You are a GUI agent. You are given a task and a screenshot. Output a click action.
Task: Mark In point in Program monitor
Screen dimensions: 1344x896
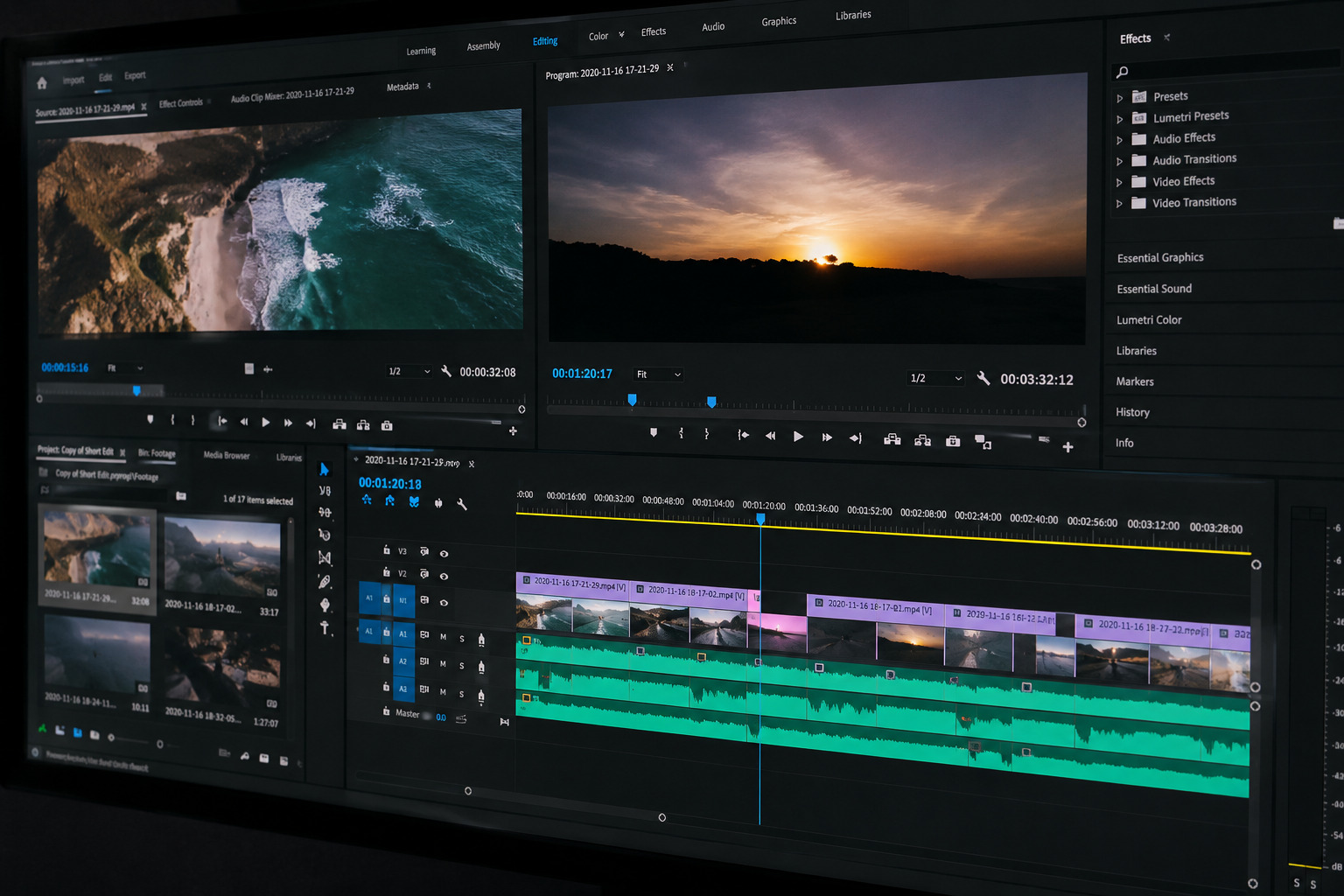click(x=681, y=433)
